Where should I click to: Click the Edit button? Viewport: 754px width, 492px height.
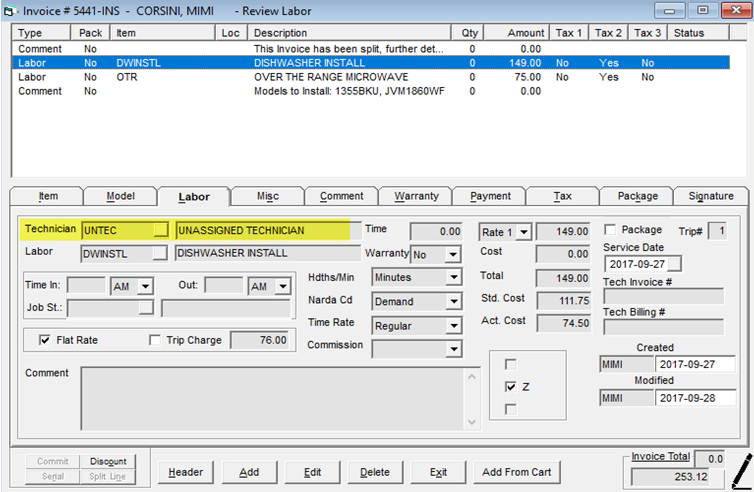click(x=312, y=472)
